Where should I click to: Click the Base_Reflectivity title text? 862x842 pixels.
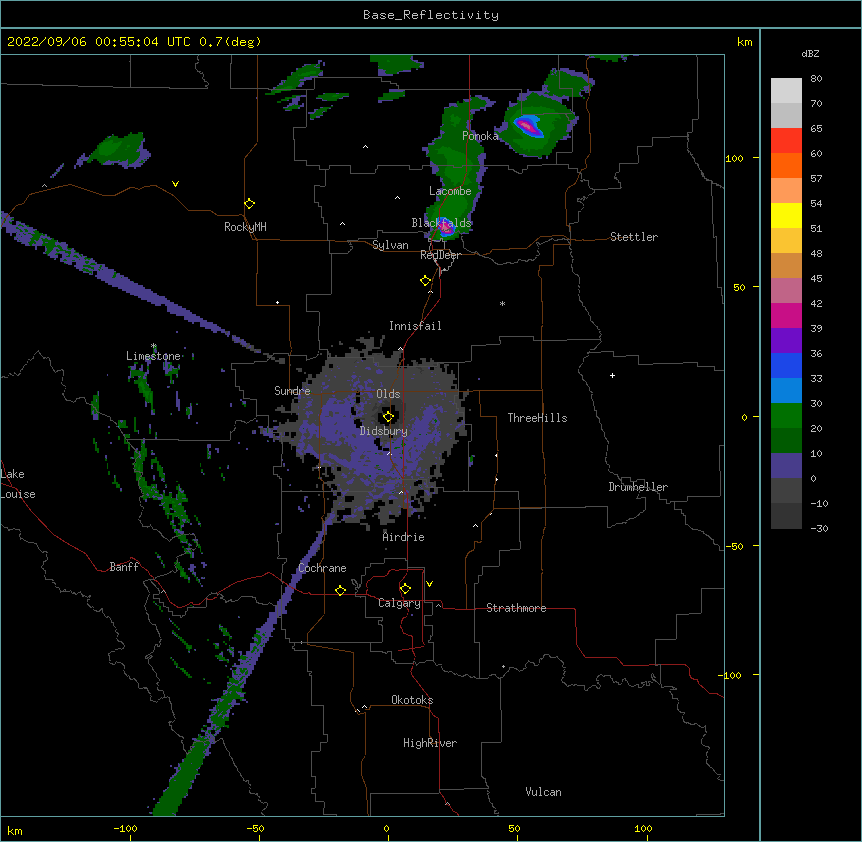[431, 15]
